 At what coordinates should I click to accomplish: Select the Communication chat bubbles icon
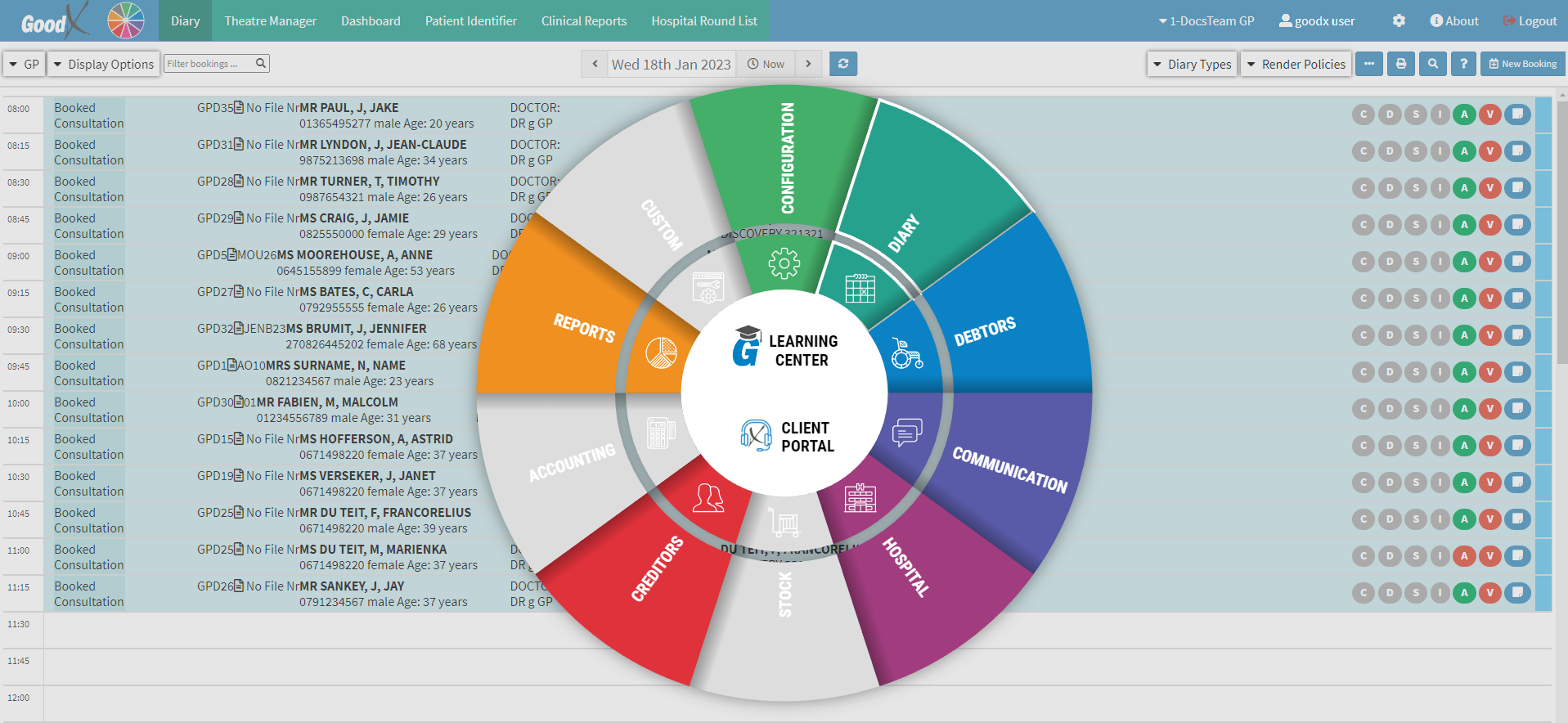[x=906, y=431]
